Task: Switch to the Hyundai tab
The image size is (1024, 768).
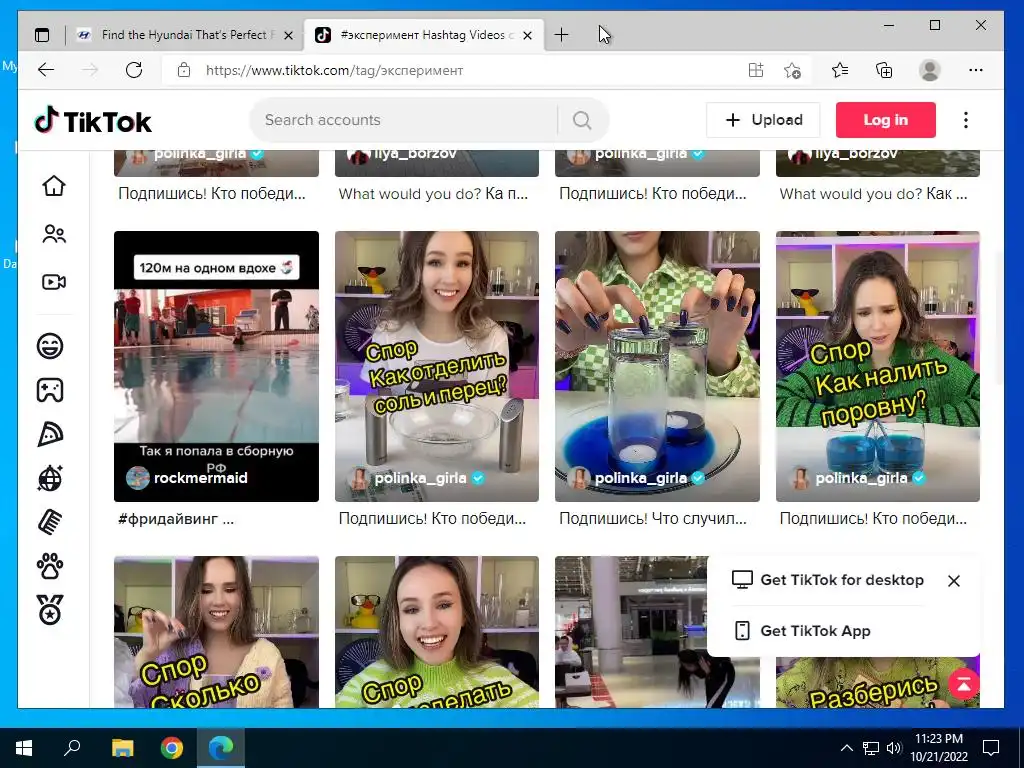Action: (x=184, y=35)
